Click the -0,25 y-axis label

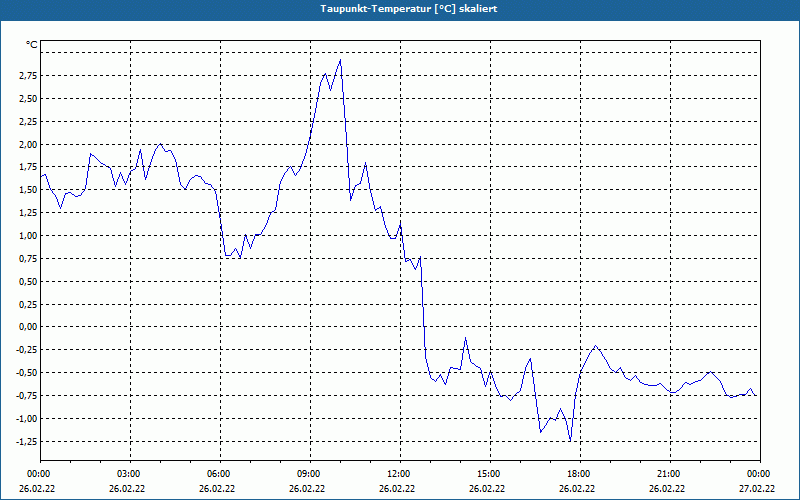click(27, 350)
